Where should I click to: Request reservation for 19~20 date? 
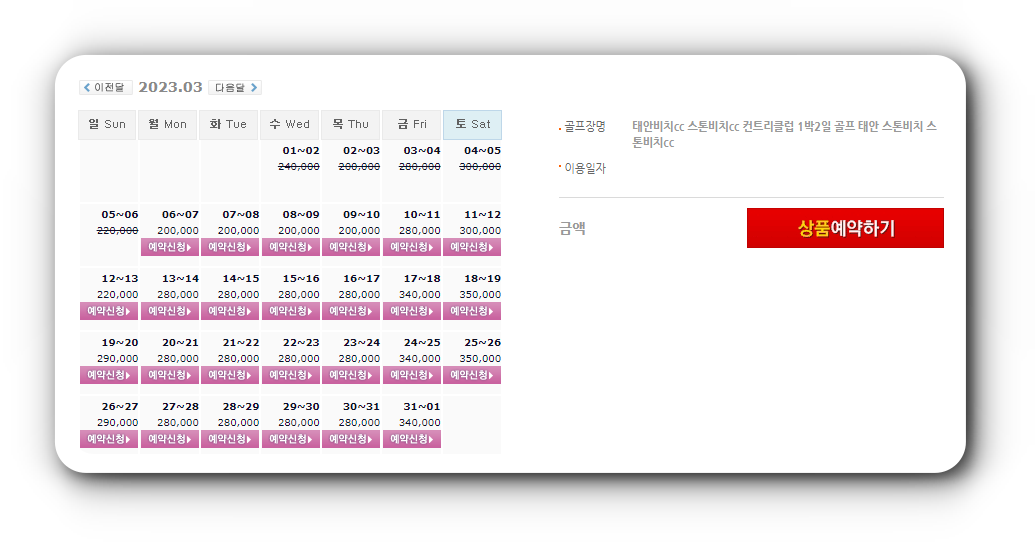coord(109,375)
